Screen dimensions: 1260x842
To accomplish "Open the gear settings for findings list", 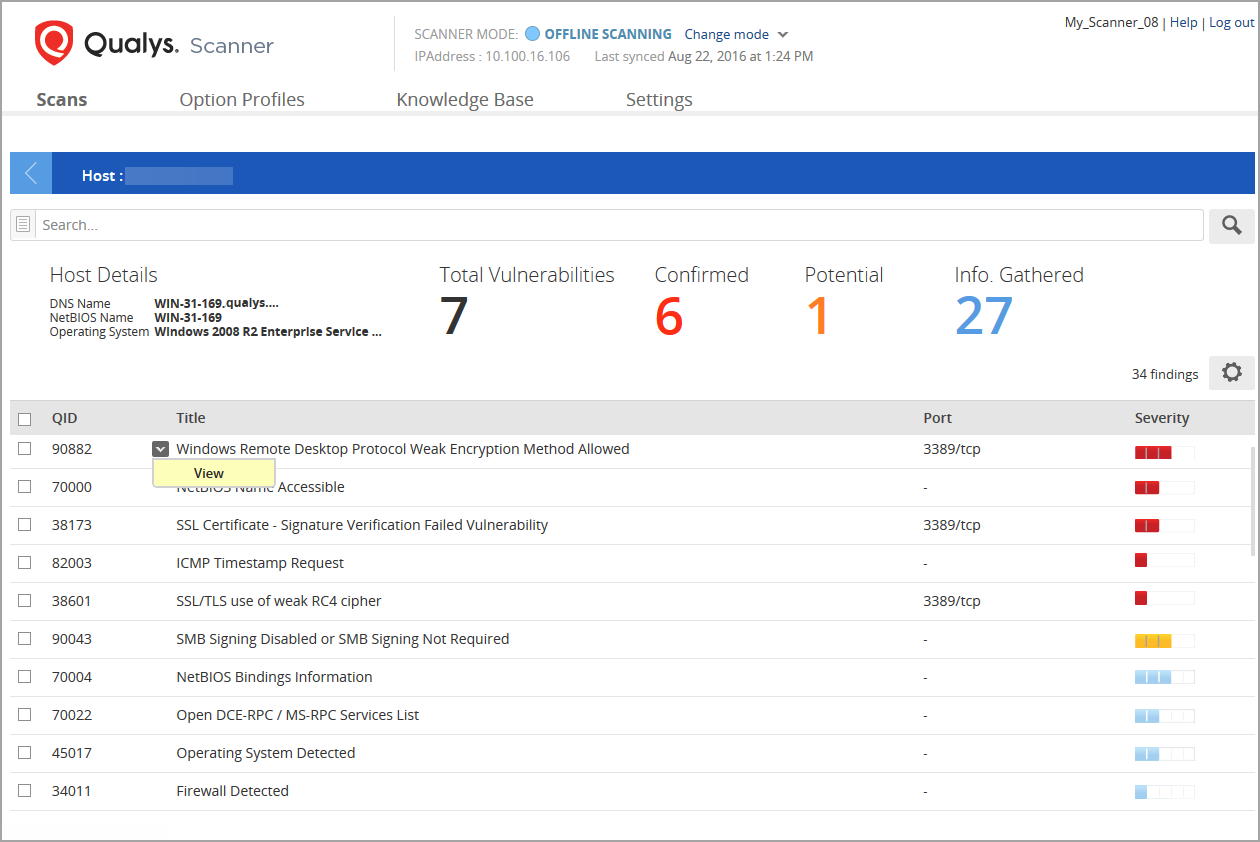I will (1231, 373).
